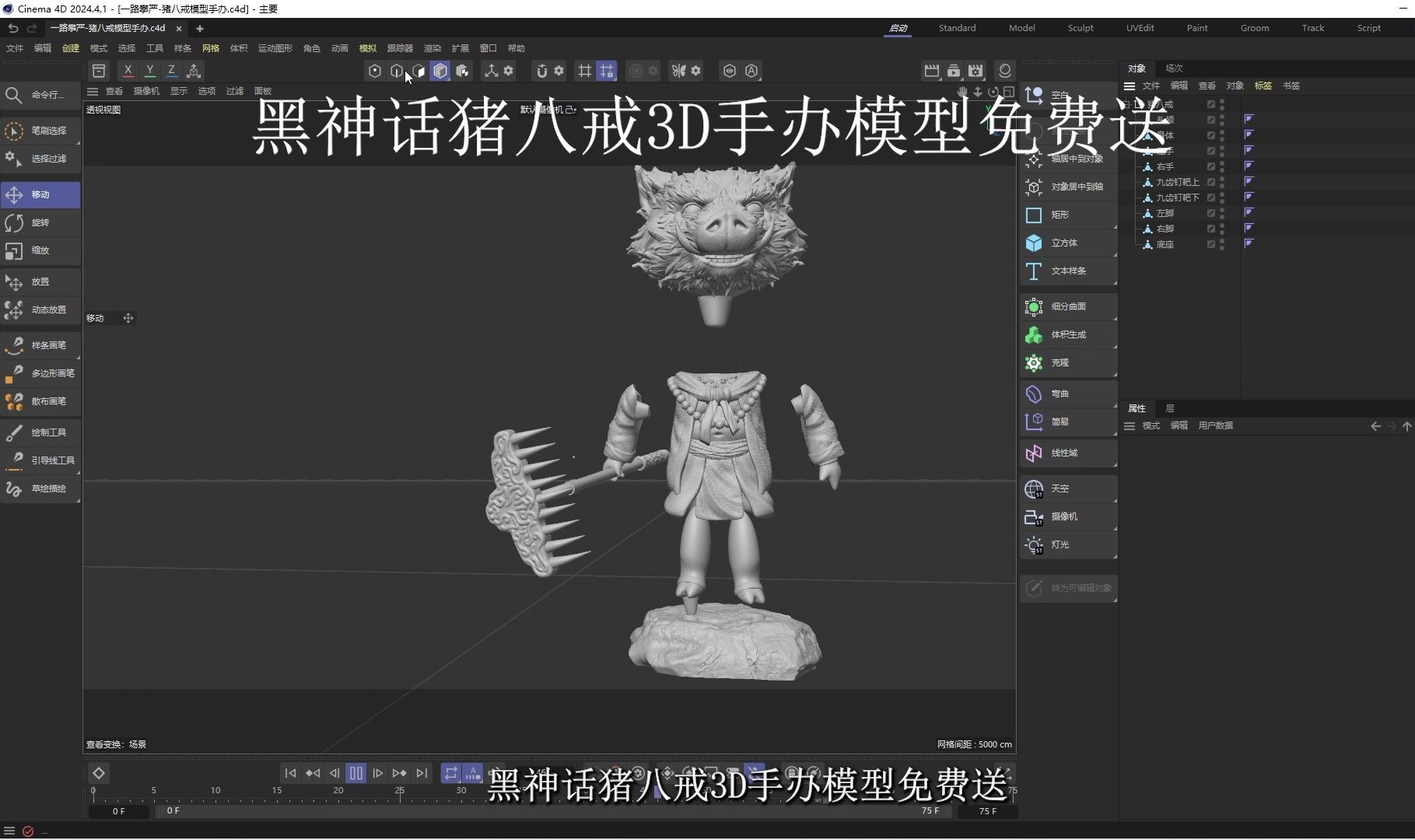
Task: Open the 标签 (Tags) menu in object manager
Action: (1263, 86)
